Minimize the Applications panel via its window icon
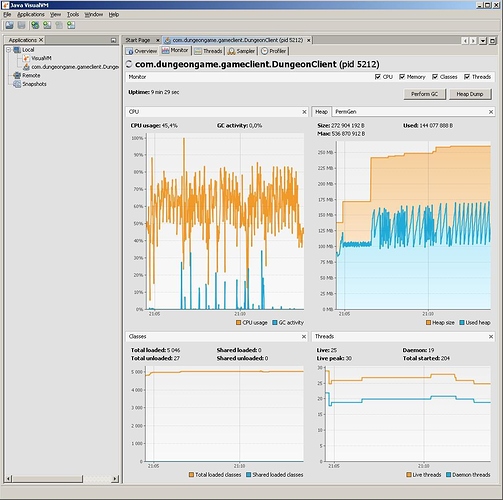This screenshot has width=503, height=500. click(x=113, y=40)
